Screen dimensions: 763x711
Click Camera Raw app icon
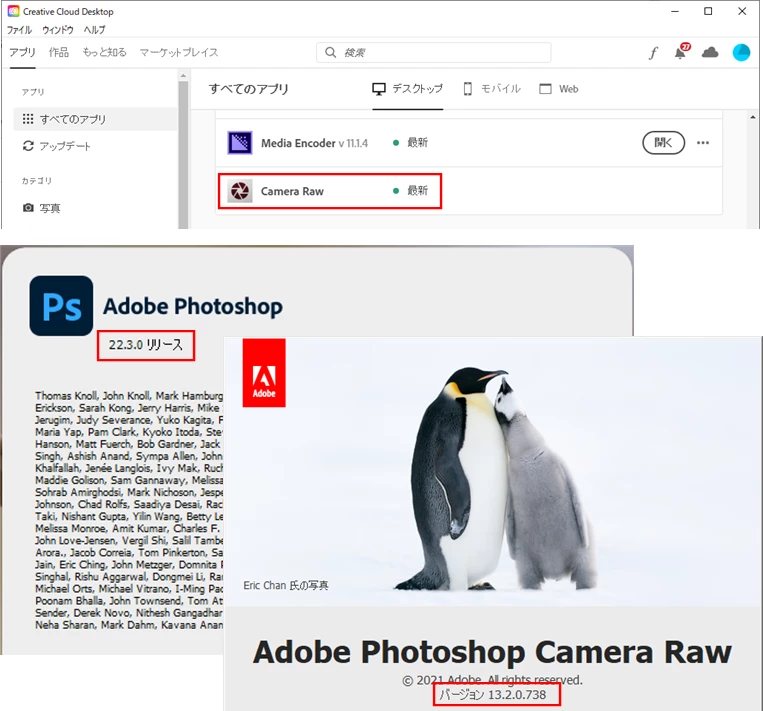click(240, 191)
